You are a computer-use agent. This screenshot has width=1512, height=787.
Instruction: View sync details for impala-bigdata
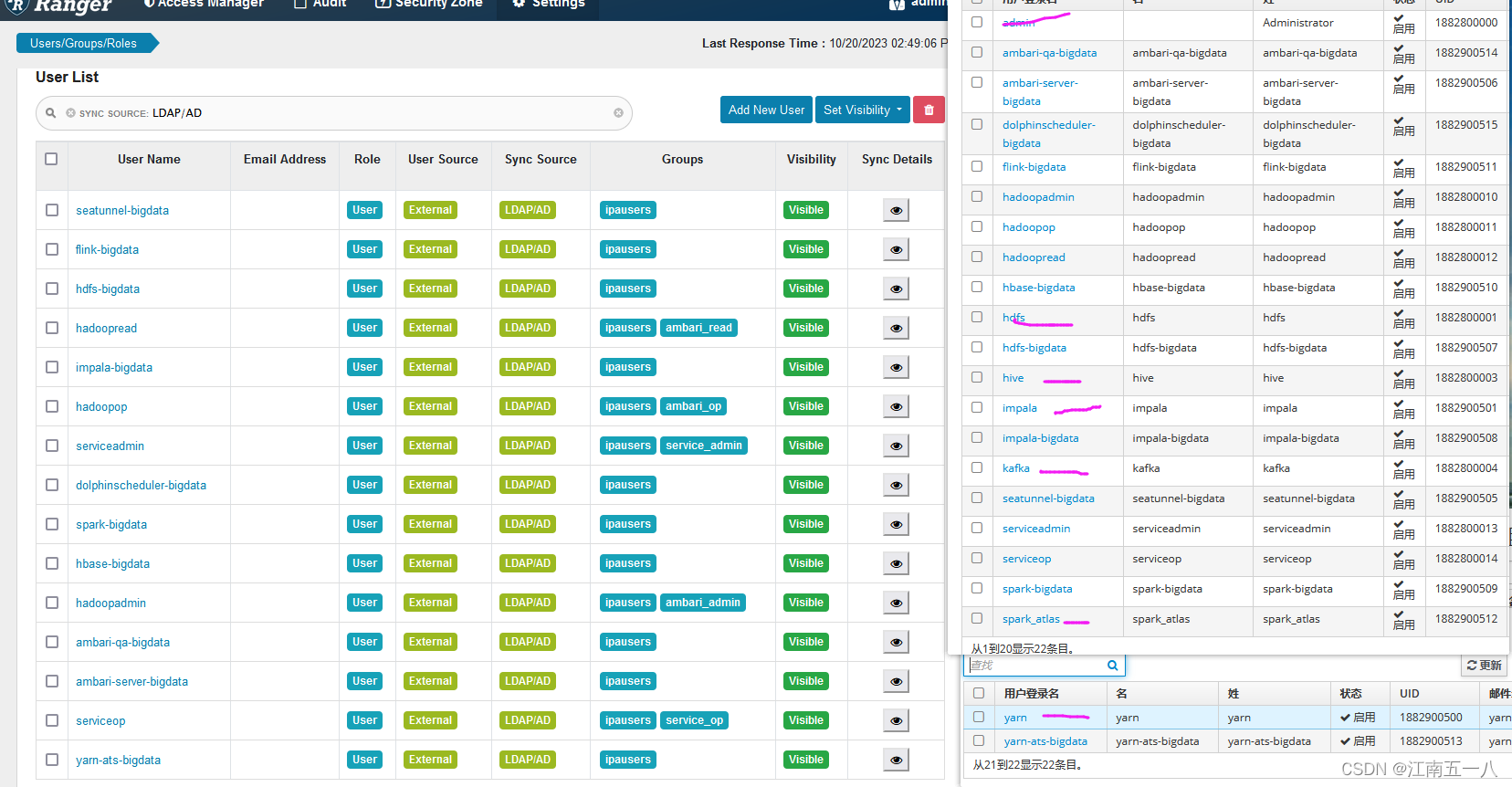tap(897, 368)
